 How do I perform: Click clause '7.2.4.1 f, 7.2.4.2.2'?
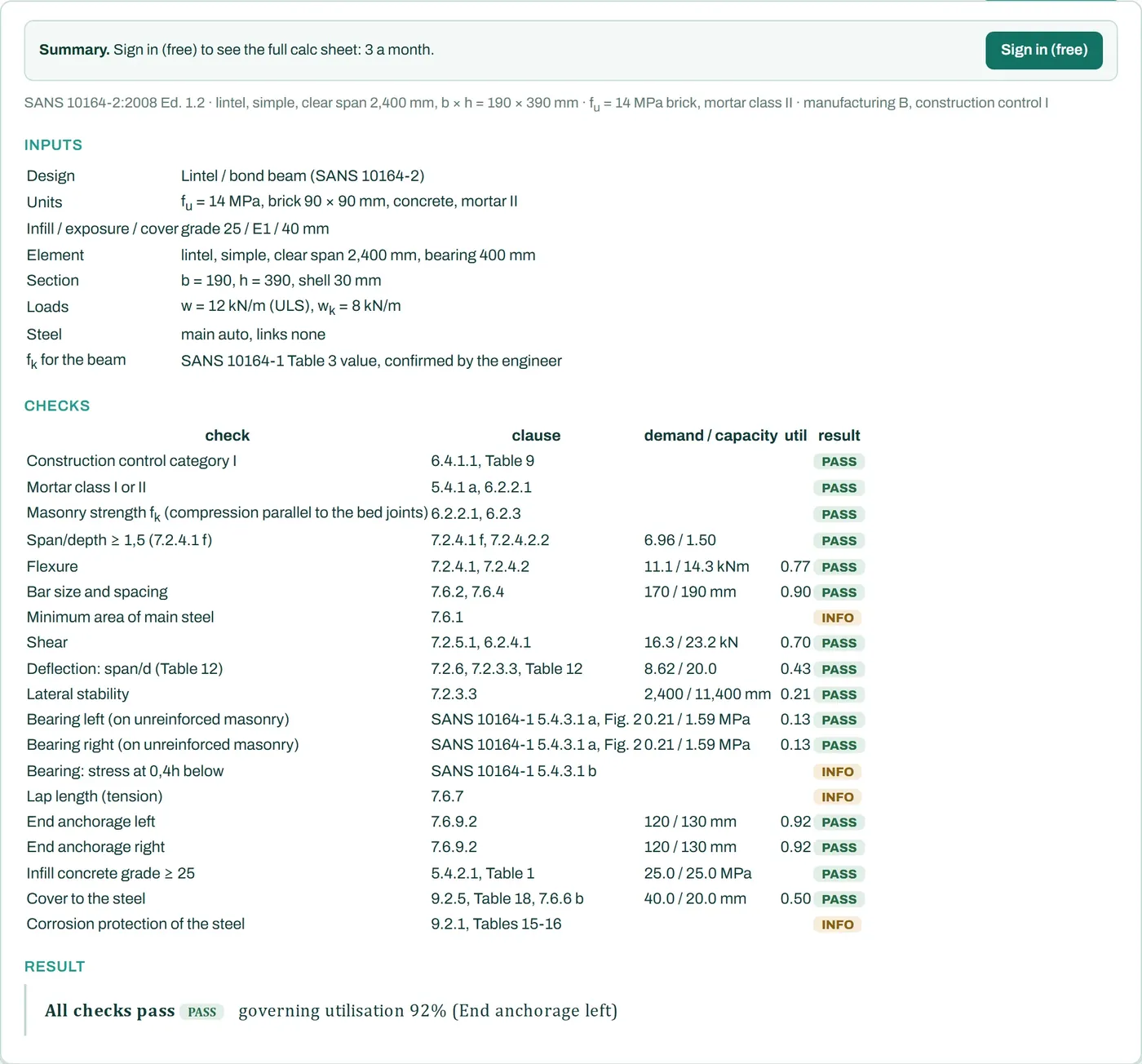click(x=490, y=540)
